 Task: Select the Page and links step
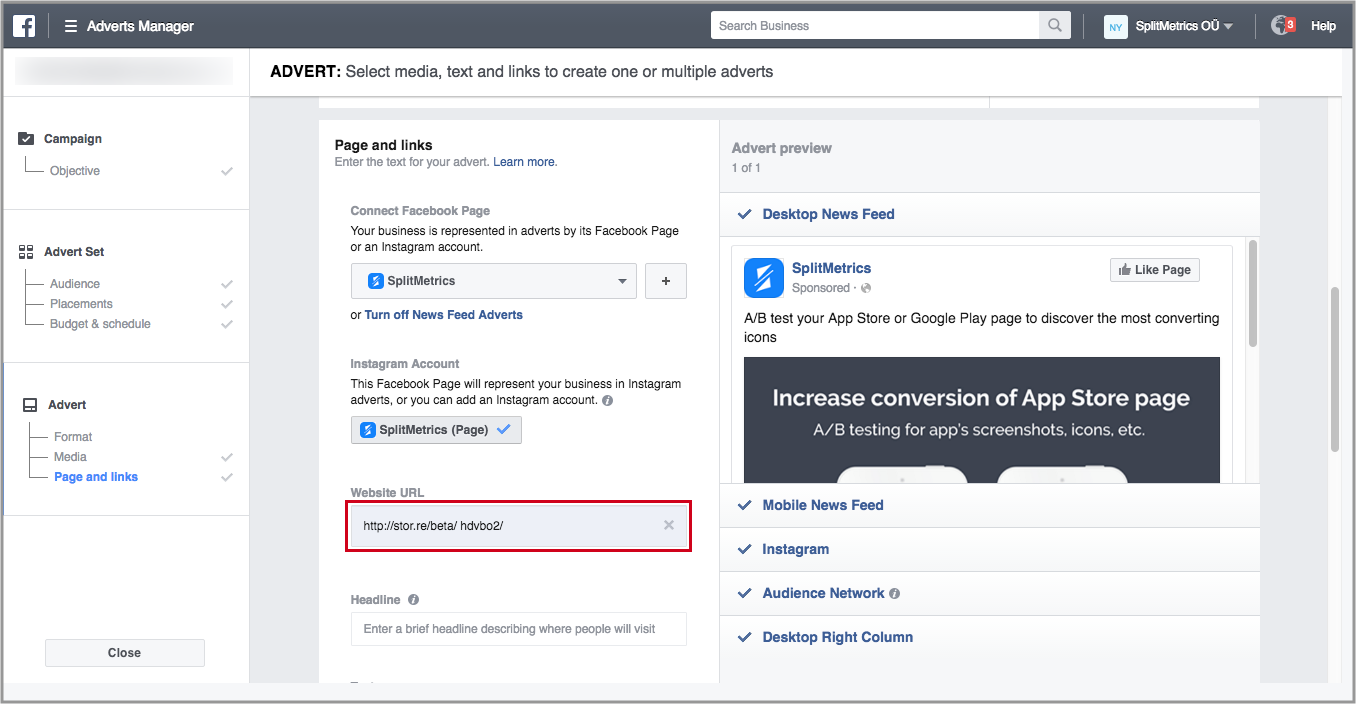[96, 477]
